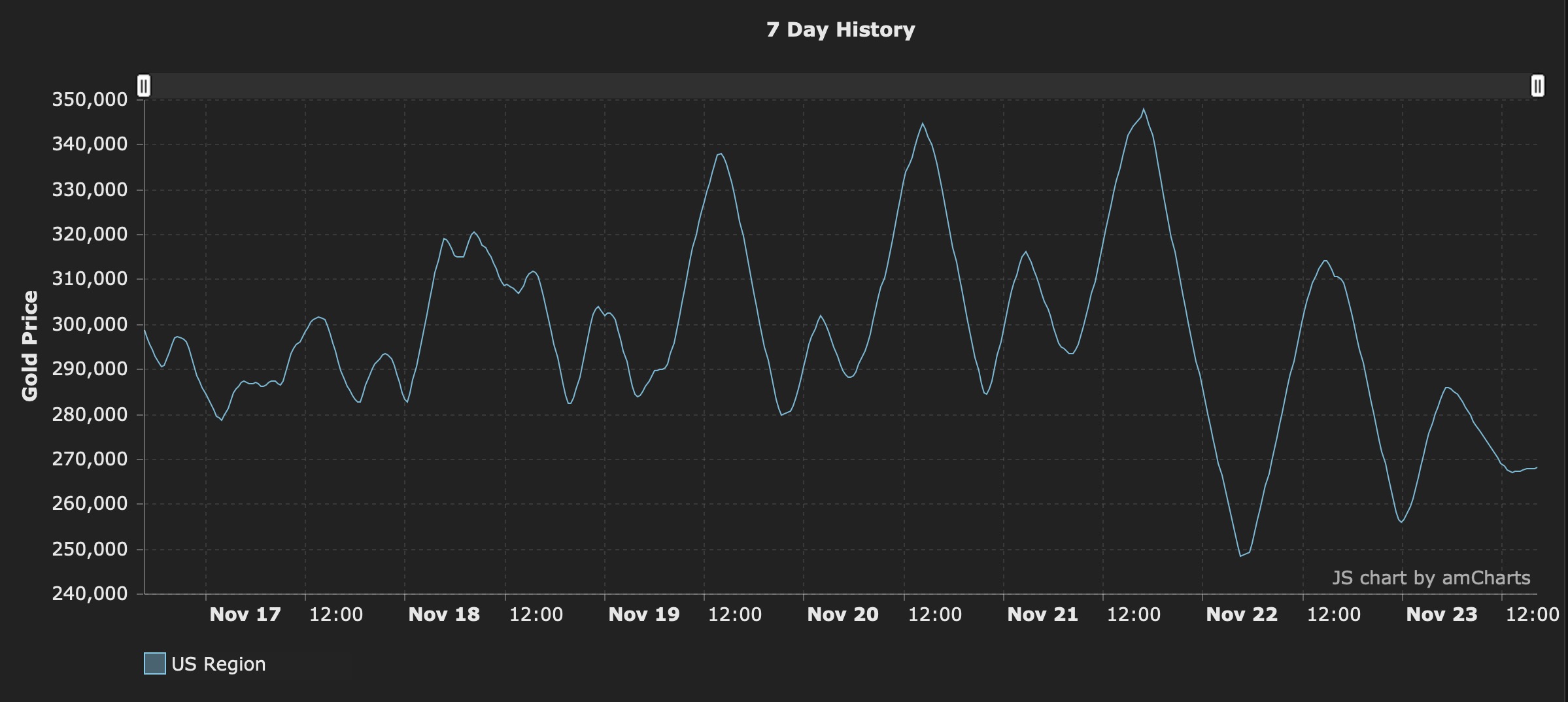Click the 12:00 label after Nov 21

(1134, 614)
